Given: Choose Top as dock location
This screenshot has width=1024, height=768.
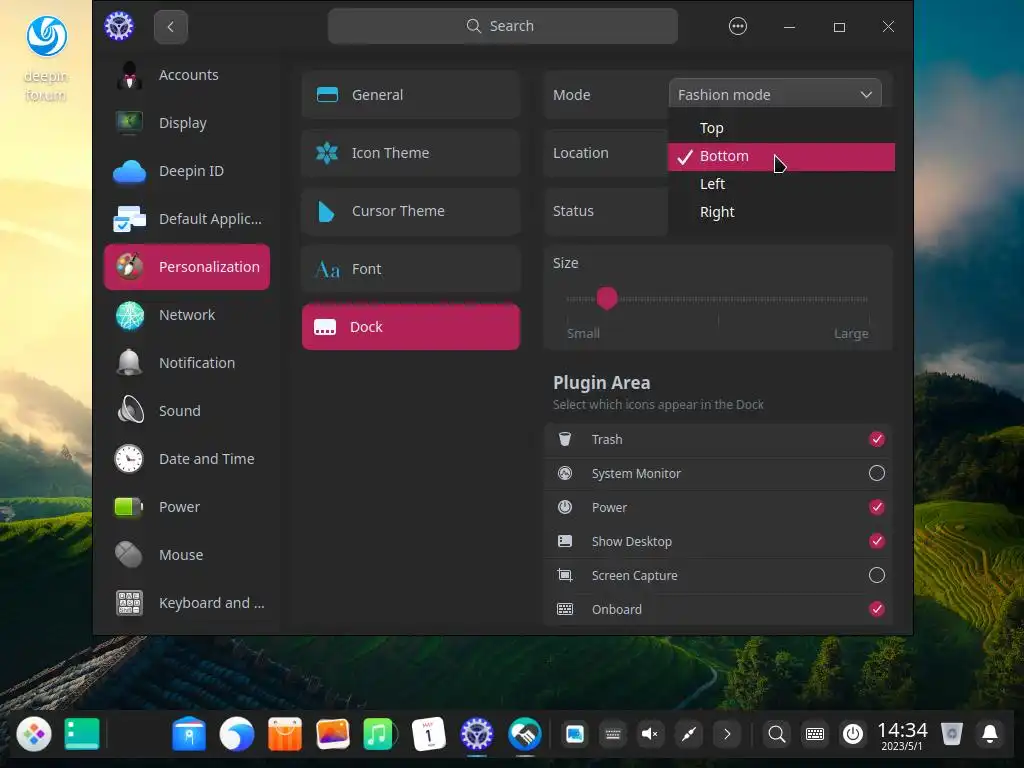Looking at the screenshot, I should coord(781,128).
